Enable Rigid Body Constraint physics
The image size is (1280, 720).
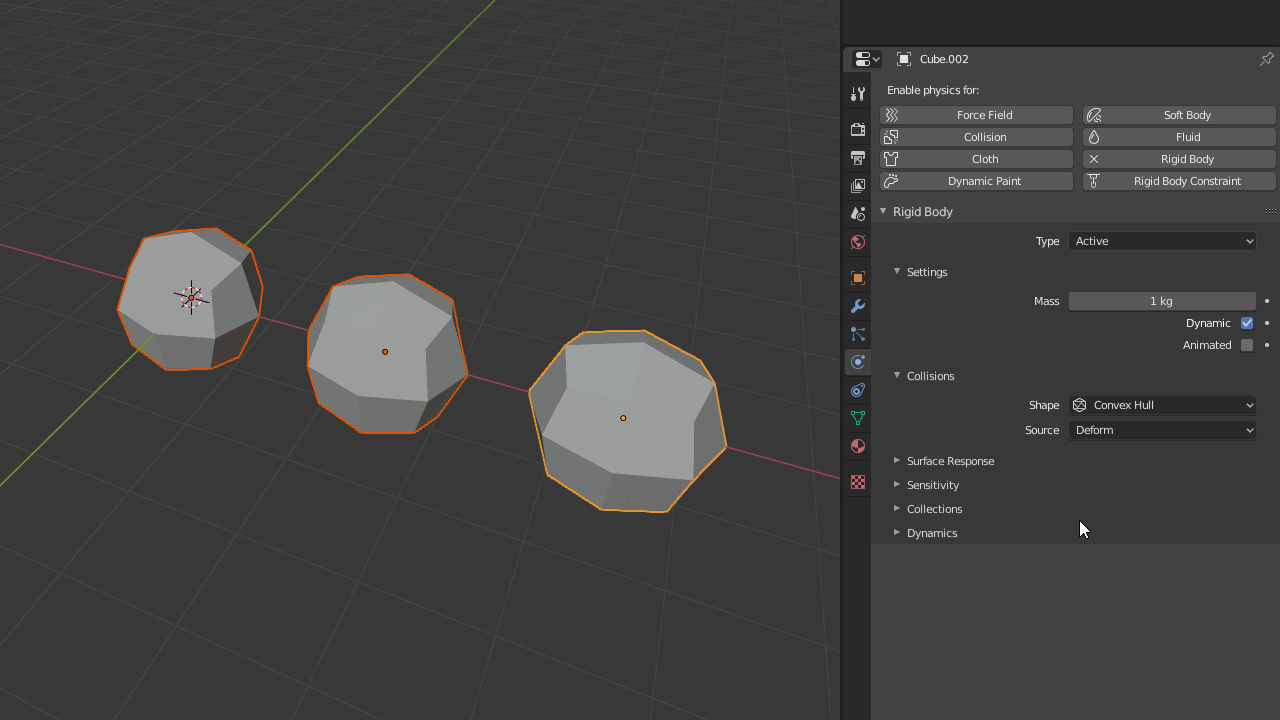[1179, 181]
